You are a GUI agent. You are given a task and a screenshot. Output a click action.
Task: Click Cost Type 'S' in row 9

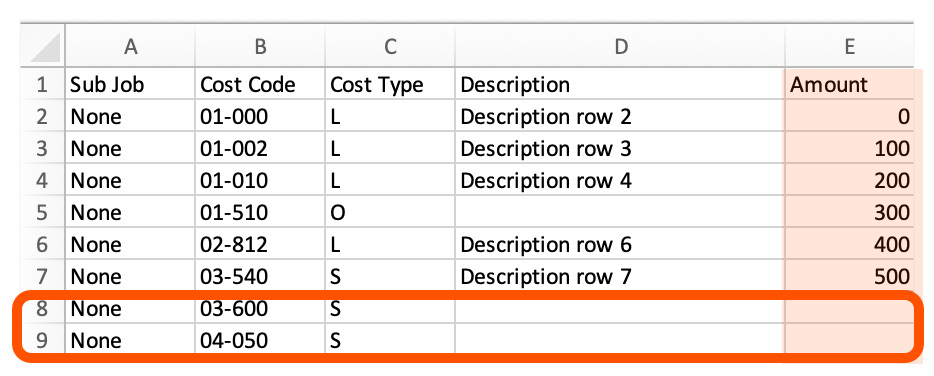390,341
